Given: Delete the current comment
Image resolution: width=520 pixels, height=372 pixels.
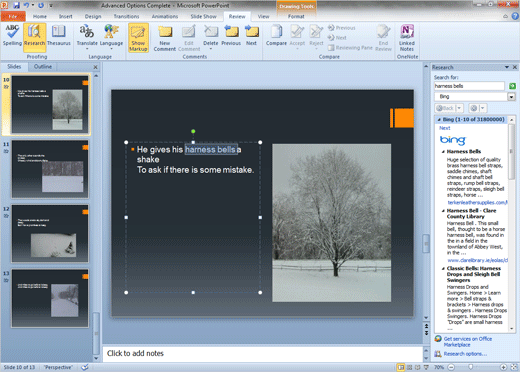Looking at the screenshot, I should coord(211,37).
